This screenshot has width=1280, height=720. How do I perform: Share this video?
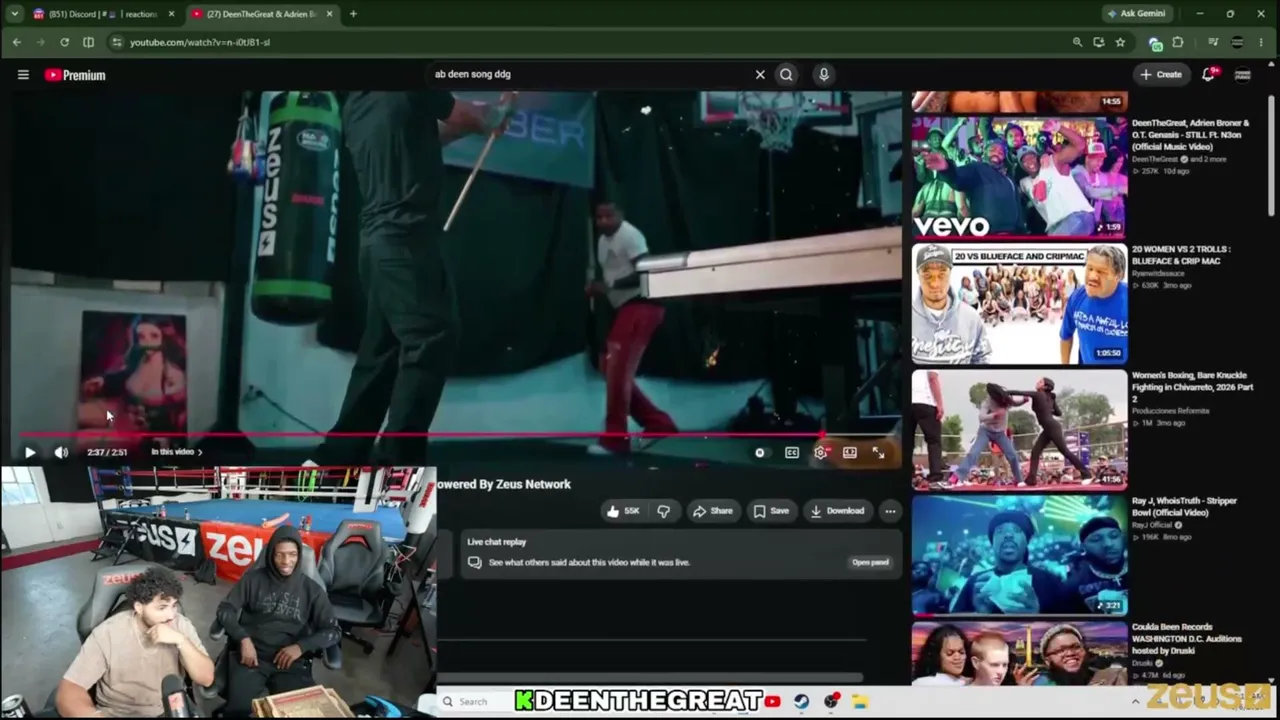713,511
